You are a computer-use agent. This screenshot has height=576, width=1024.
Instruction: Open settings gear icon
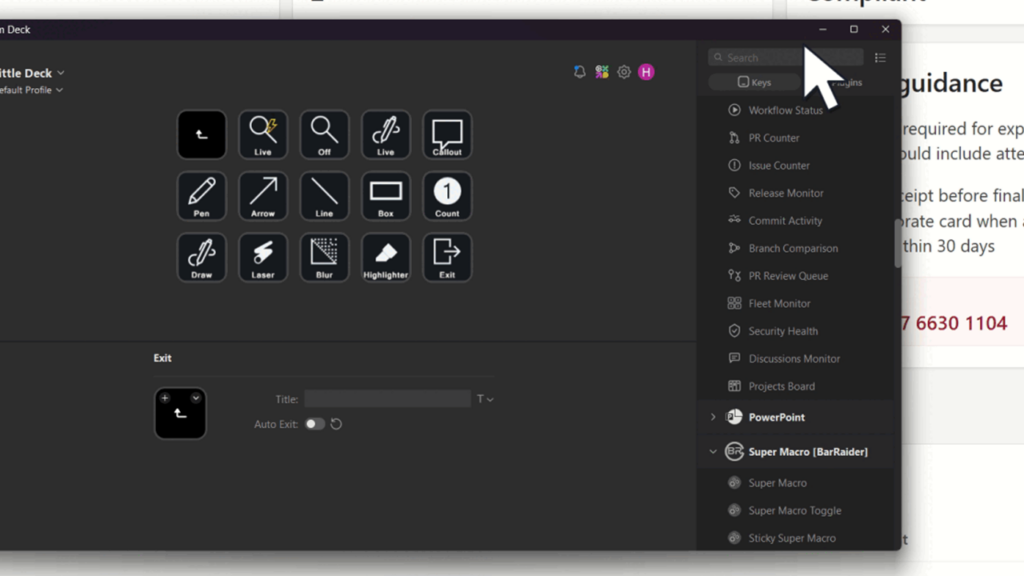point(624,72)
